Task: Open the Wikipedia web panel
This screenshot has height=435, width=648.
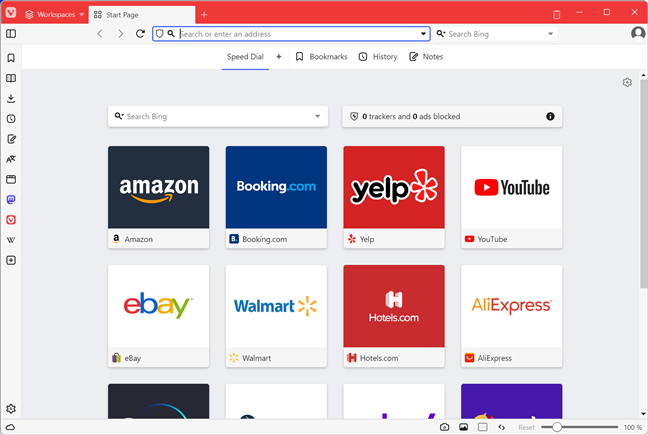Action: point(11,240)
